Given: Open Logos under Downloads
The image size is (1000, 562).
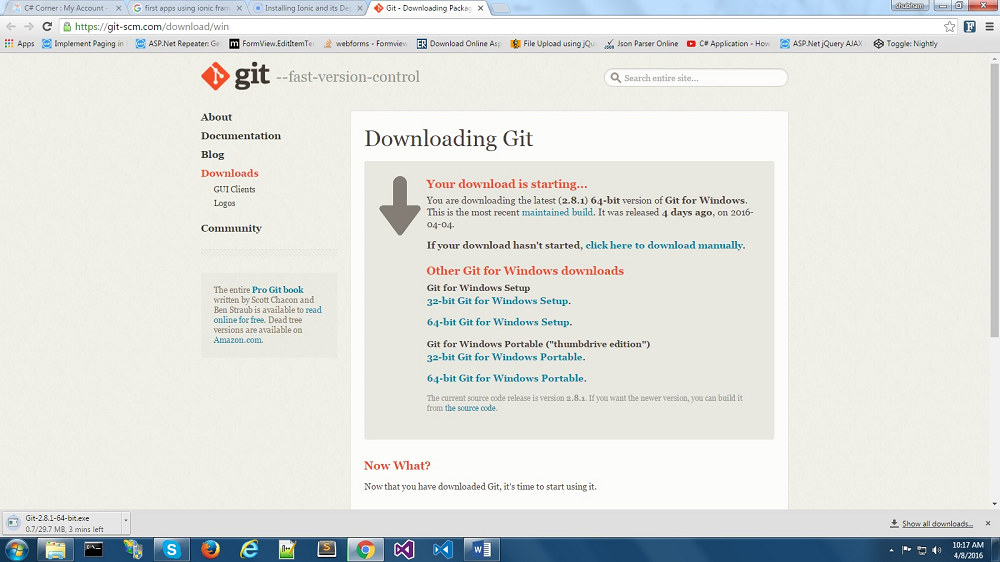Looking at the screenshot, I should tap(224, 203).
